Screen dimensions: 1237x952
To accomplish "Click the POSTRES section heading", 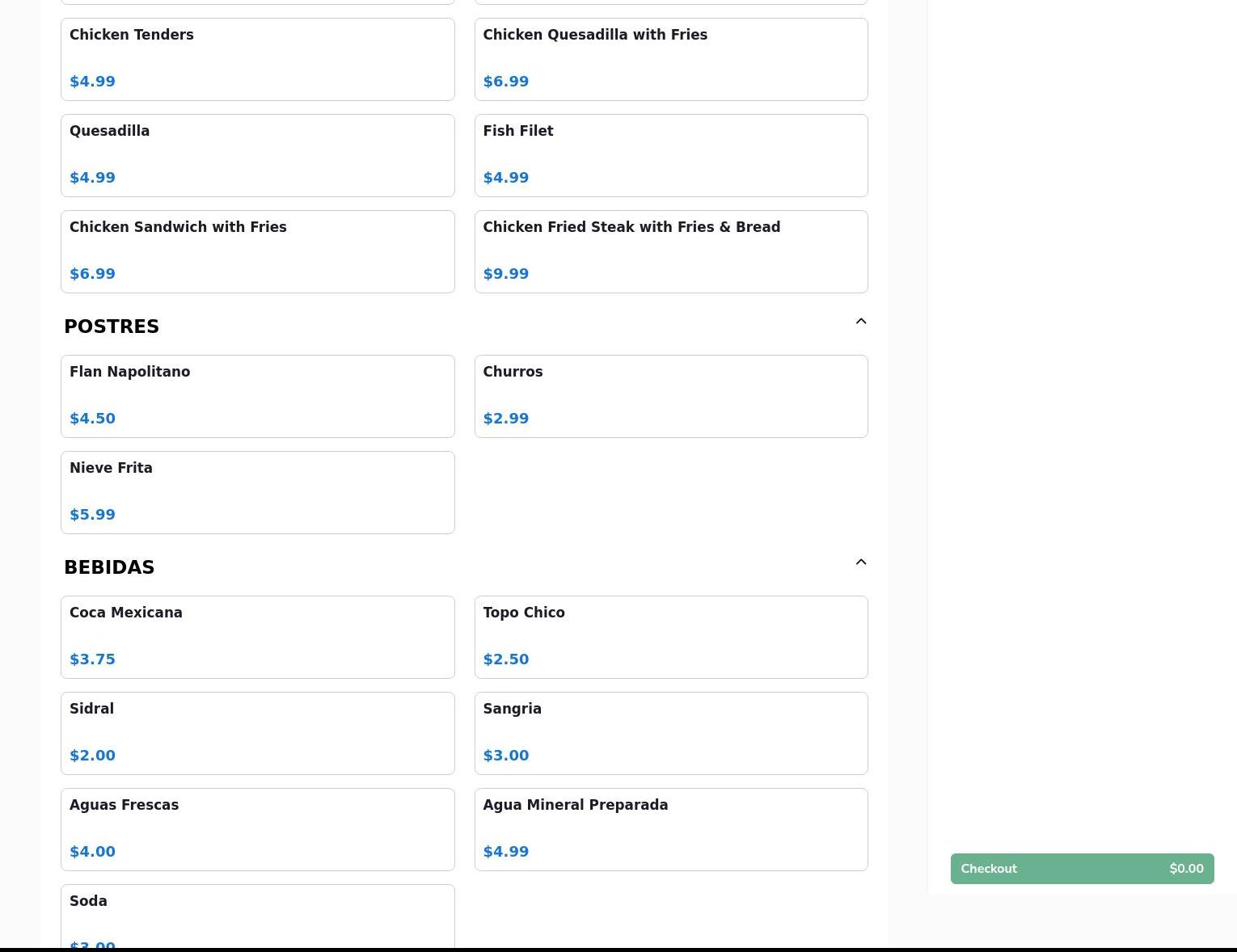I will coord(112,326).
